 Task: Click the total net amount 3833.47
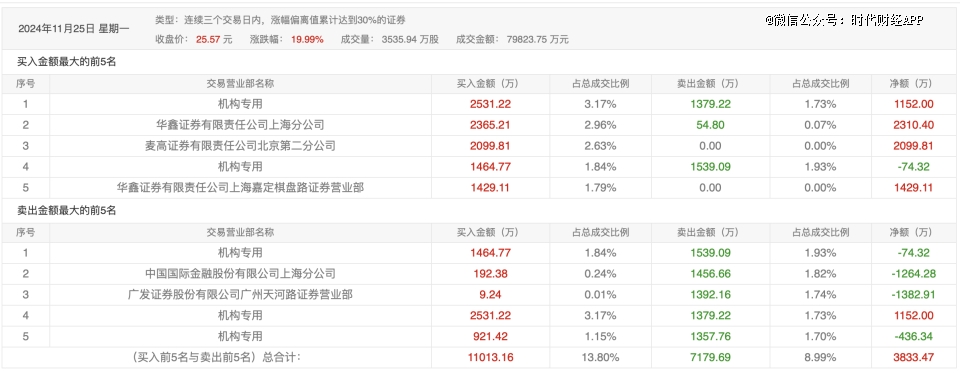[913, 357]
